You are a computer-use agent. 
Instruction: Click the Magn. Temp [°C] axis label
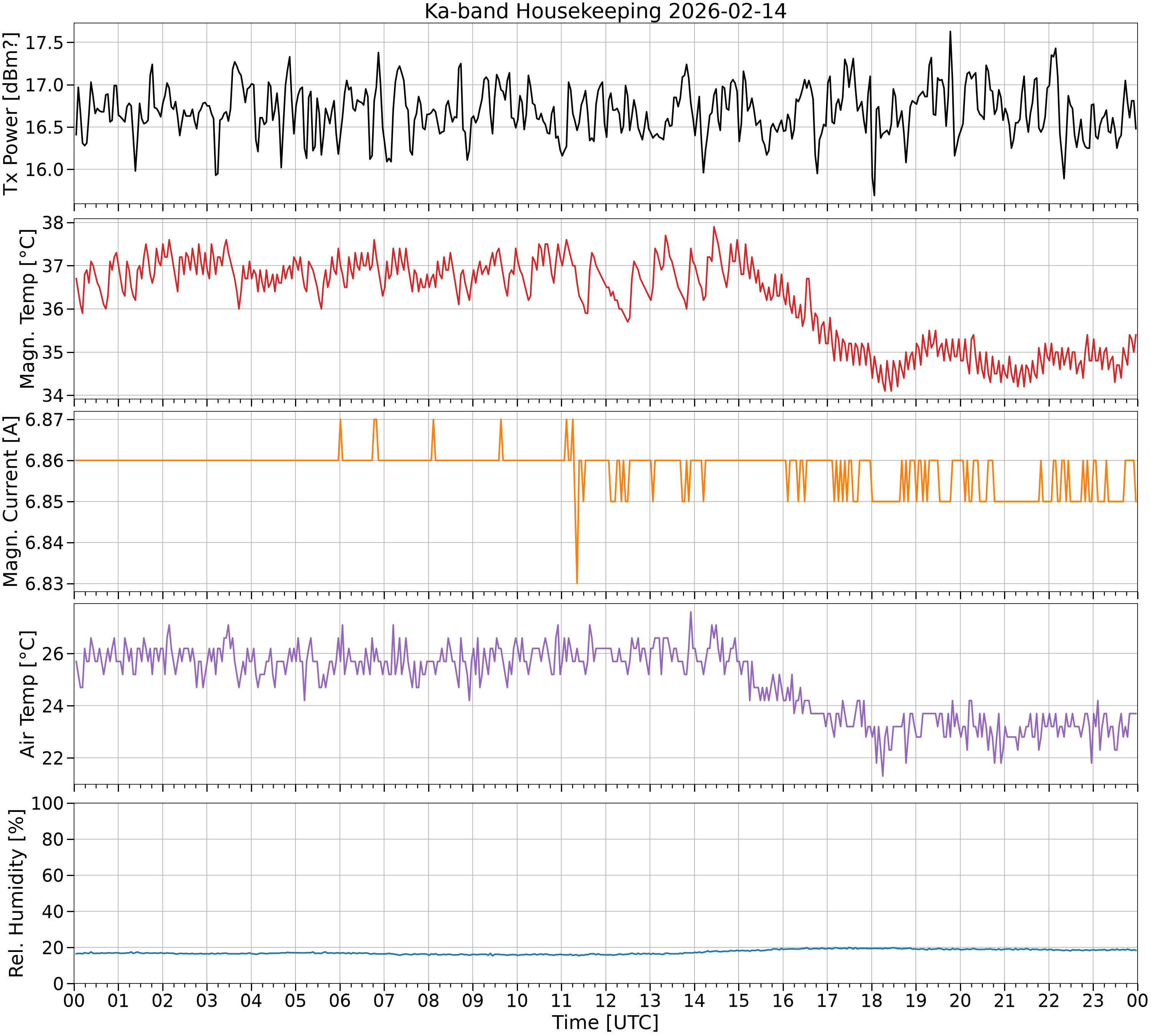(x=27, y=309)
